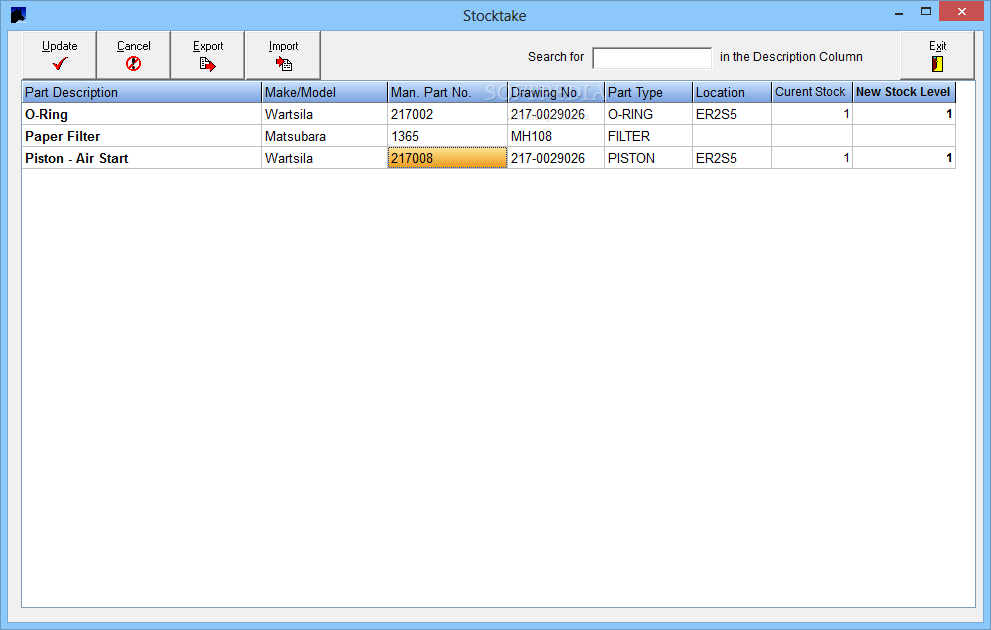Click Wartsila in the Piston row
This screenshot has height=630, width=991.
coord(324,159)
